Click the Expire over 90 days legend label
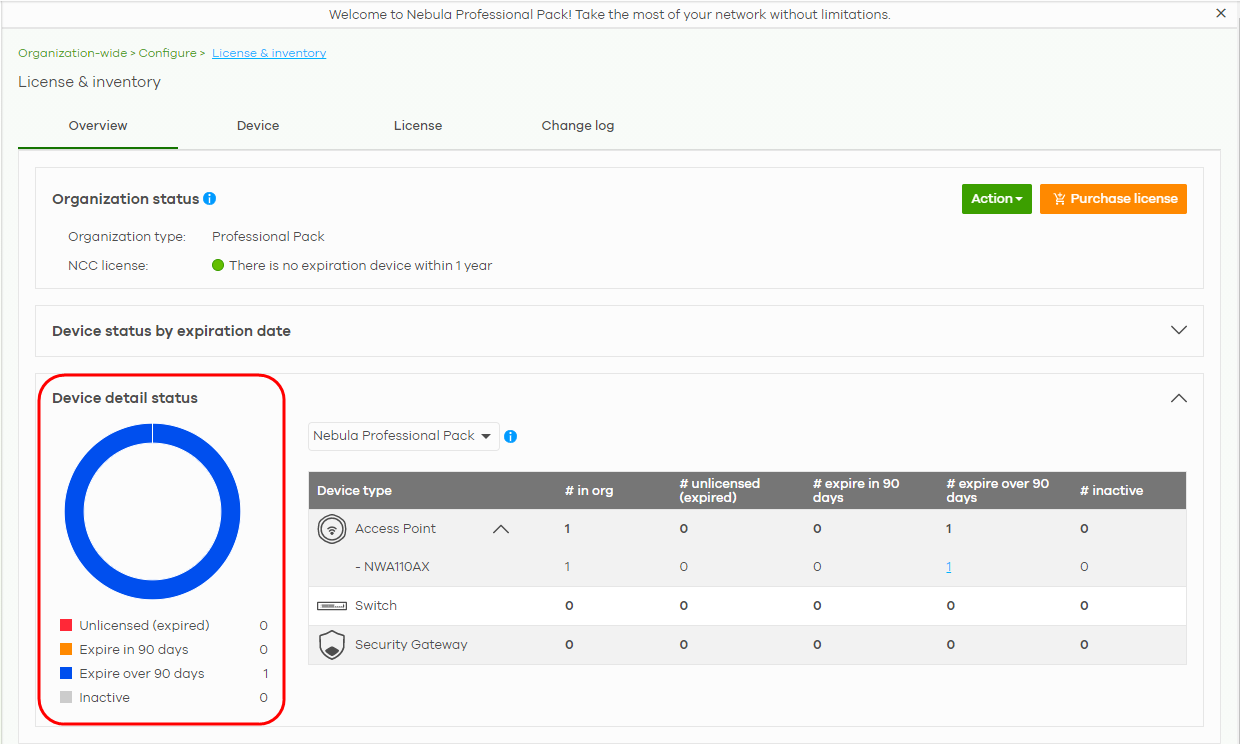The image size is (1240, 744). 142,673
